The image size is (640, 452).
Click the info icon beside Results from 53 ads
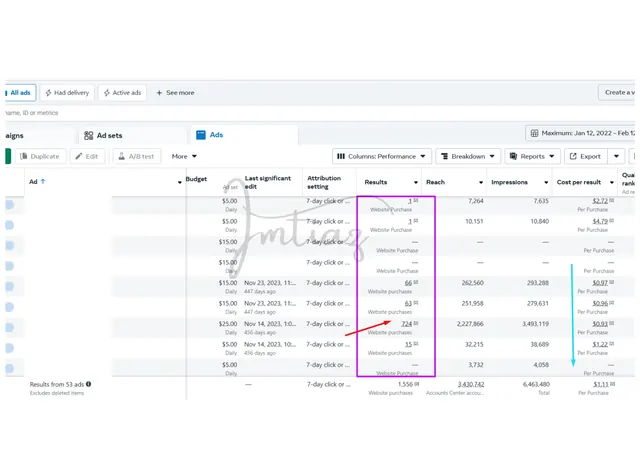[89, 384]
